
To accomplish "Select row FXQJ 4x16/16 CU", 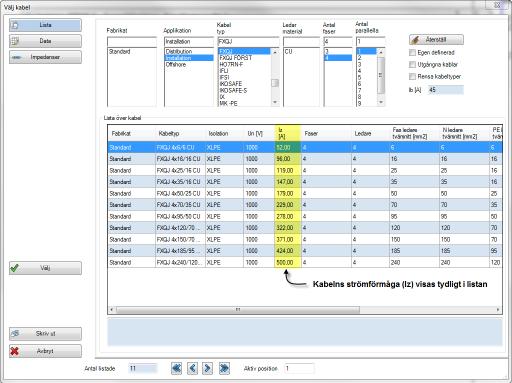I will point(305,159).
